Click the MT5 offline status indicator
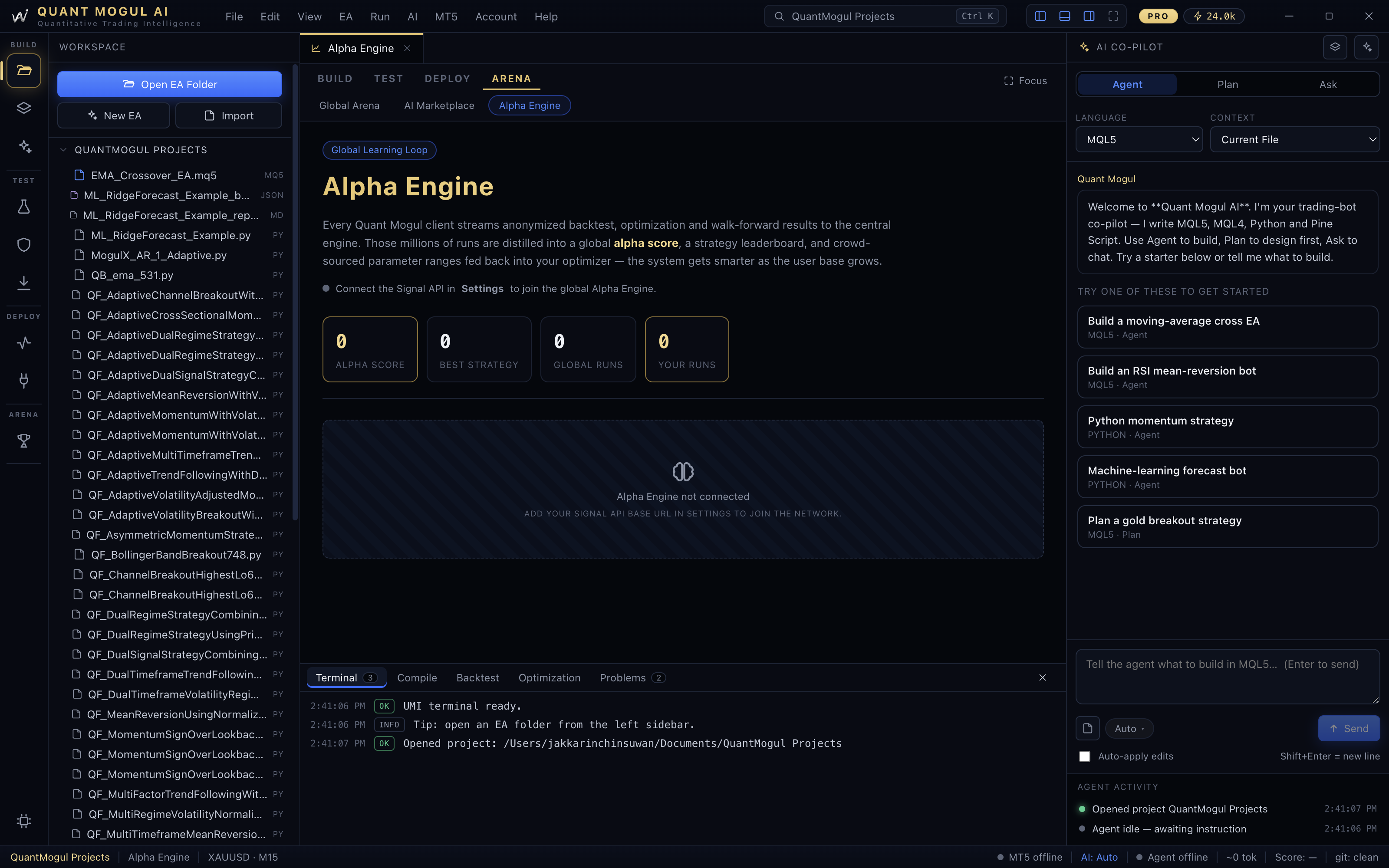 pyautogui.click(x=1030, y=857)
